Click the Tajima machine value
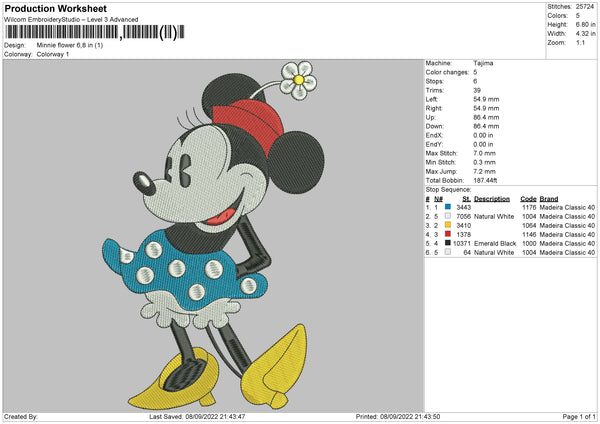The width and height of the screenshot is (600, 424). (483, 63)
